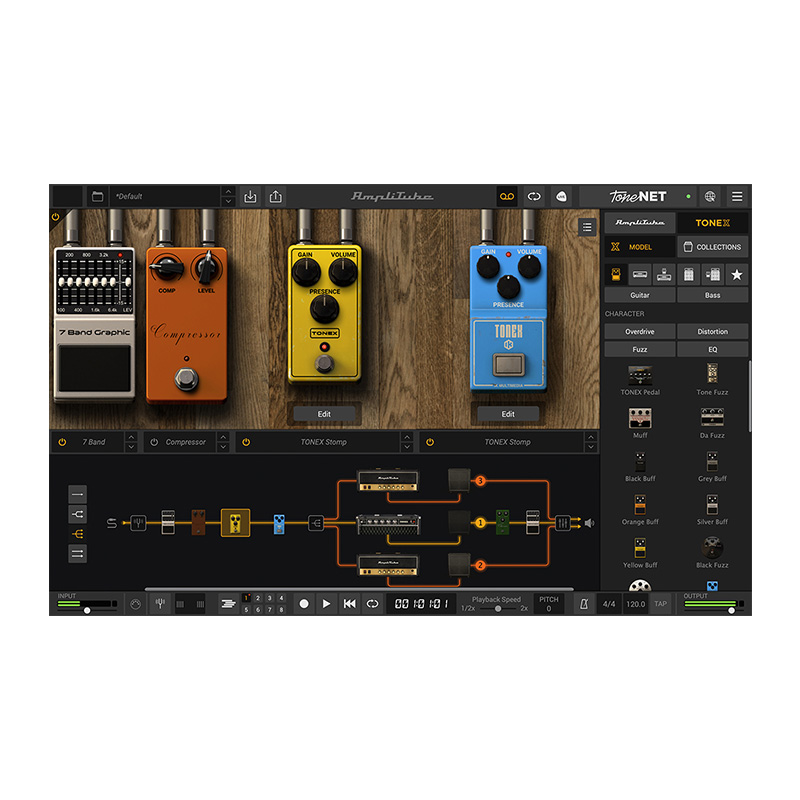Click the save preset icon
800x800 pixels.
coord(251,197)
